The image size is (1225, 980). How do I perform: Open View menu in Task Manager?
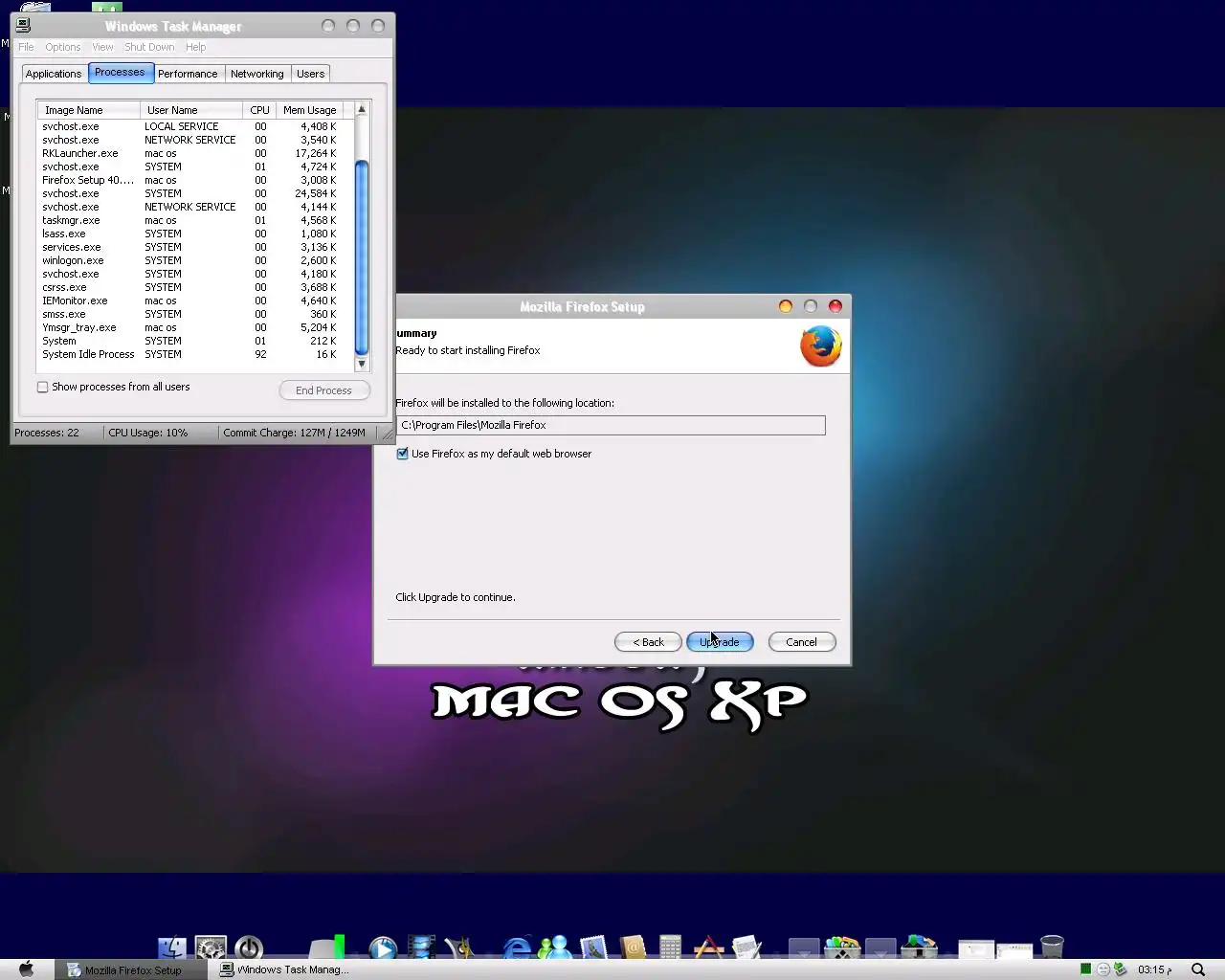pos(102,47)
